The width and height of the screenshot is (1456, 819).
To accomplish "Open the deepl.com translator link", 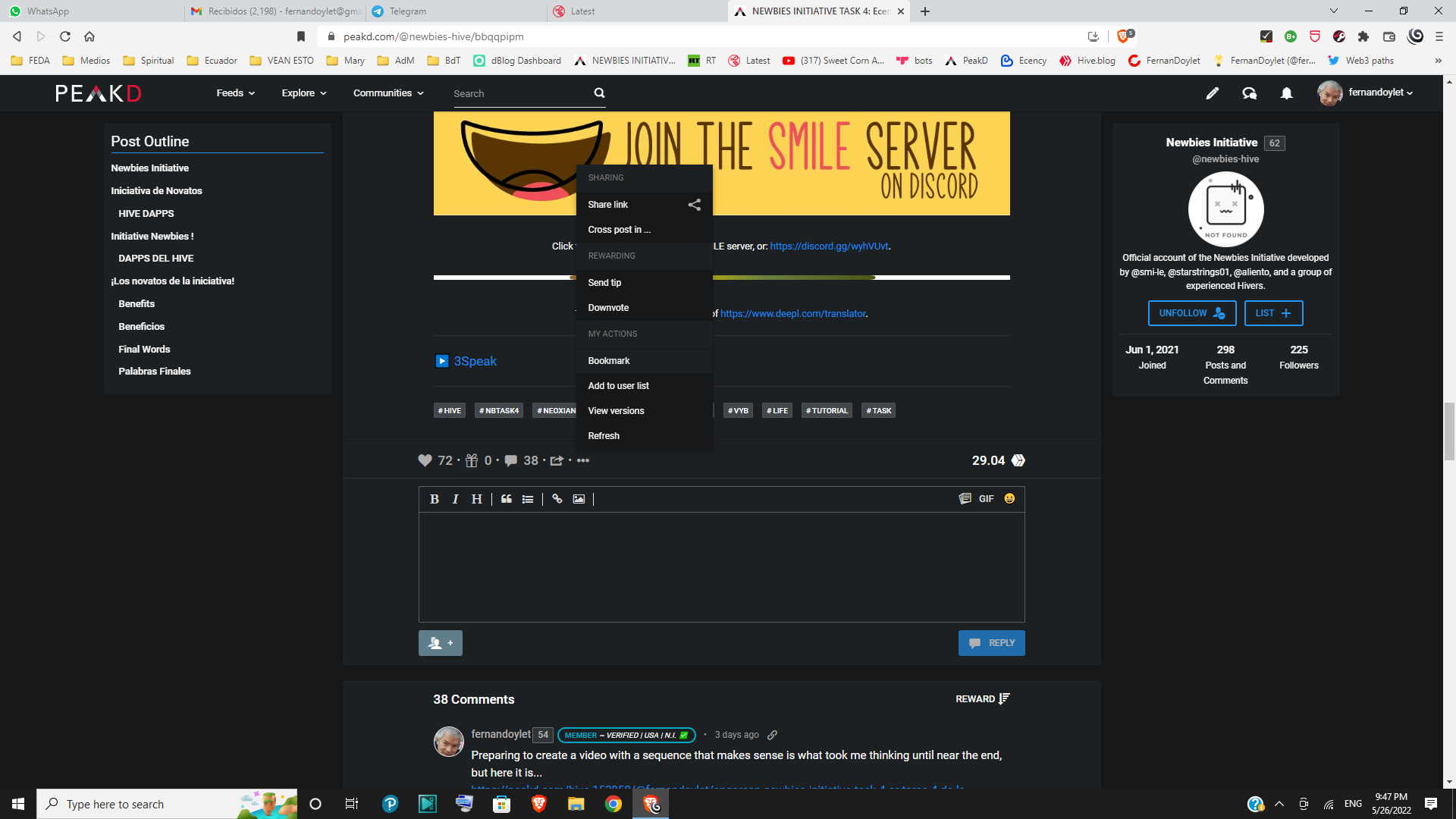I will point(792,314).
